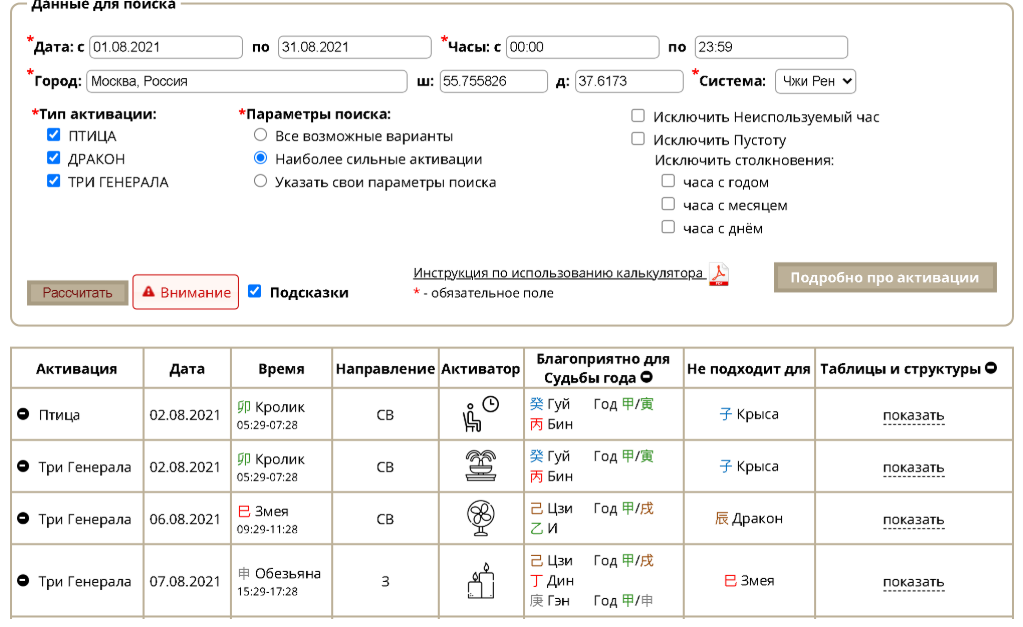1023x627 pixels.
Task: Uncheck the ДРАКОН activation type
Action: [x=54, y=159]
